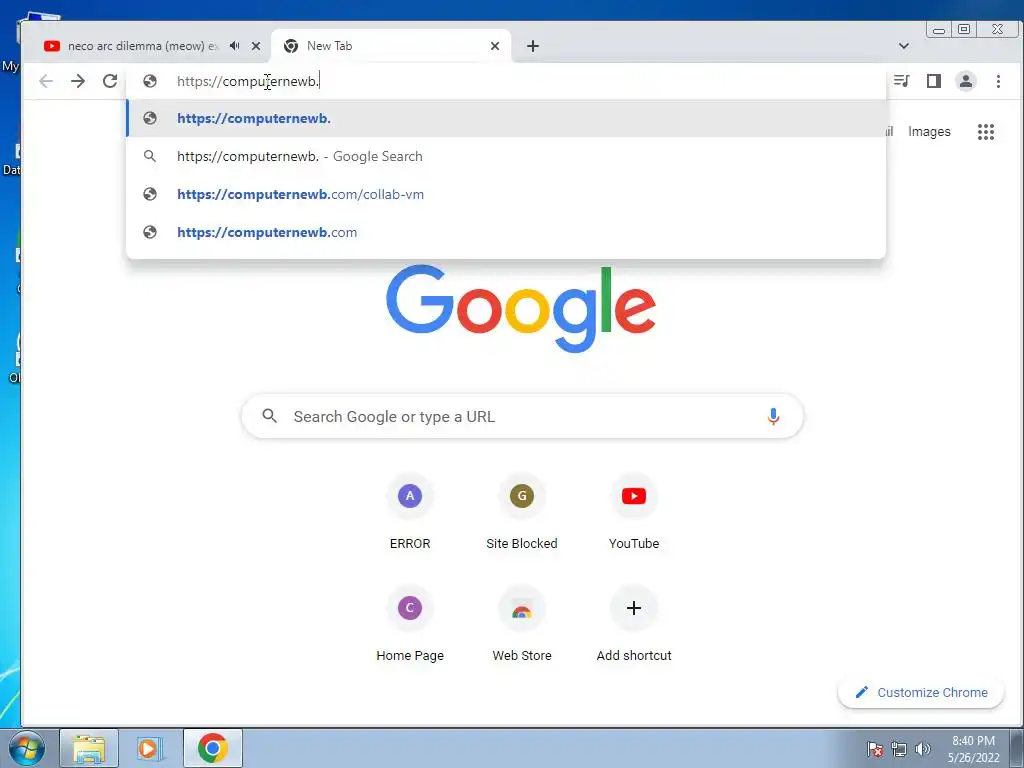Open media controls icon in toolbar
The height and width of the screenshot is (768, 1024).
(x=902, y=81)
